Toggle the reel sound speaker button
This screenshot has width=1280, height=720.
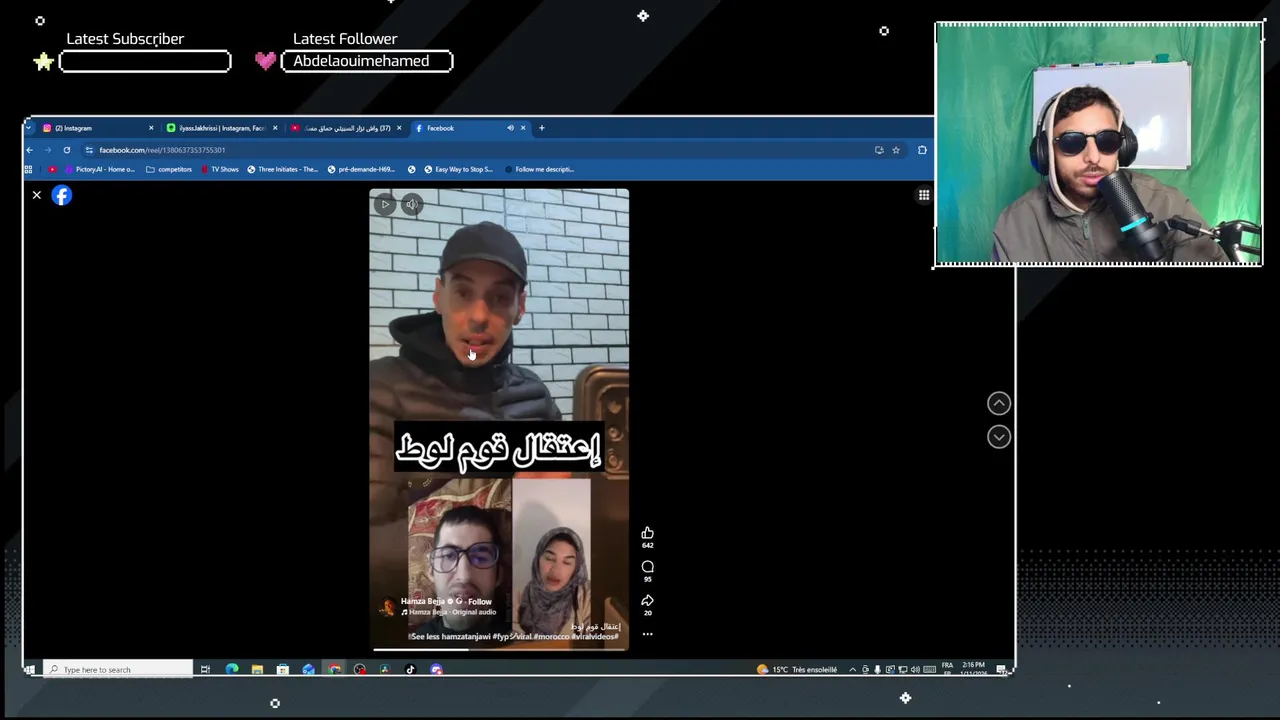point(411,204)
